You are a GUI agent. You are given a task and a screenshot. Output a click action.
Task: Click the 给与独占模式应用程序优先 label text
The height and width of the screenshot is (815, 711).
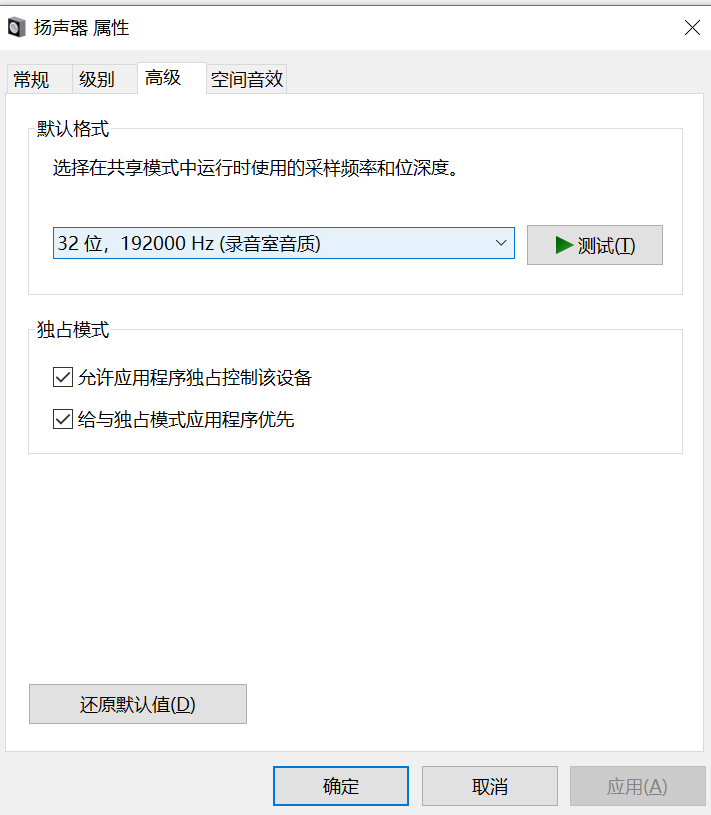(186, 419)
